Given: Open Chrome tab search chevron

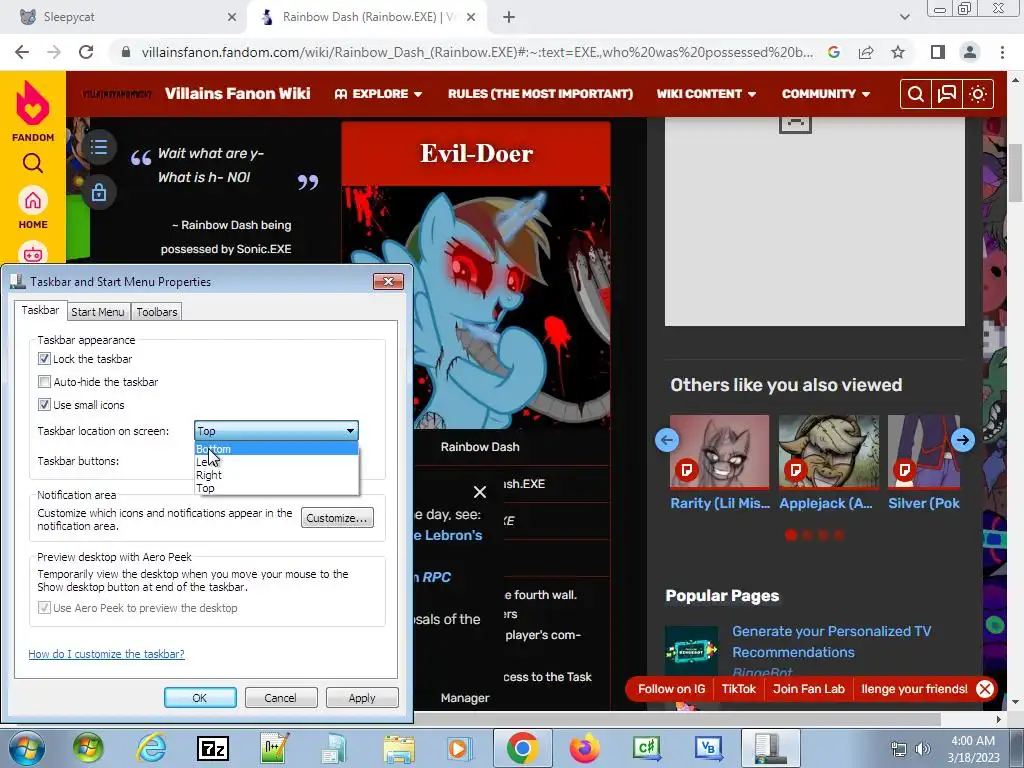Looking at the screenshot, I should pos(904,17).
